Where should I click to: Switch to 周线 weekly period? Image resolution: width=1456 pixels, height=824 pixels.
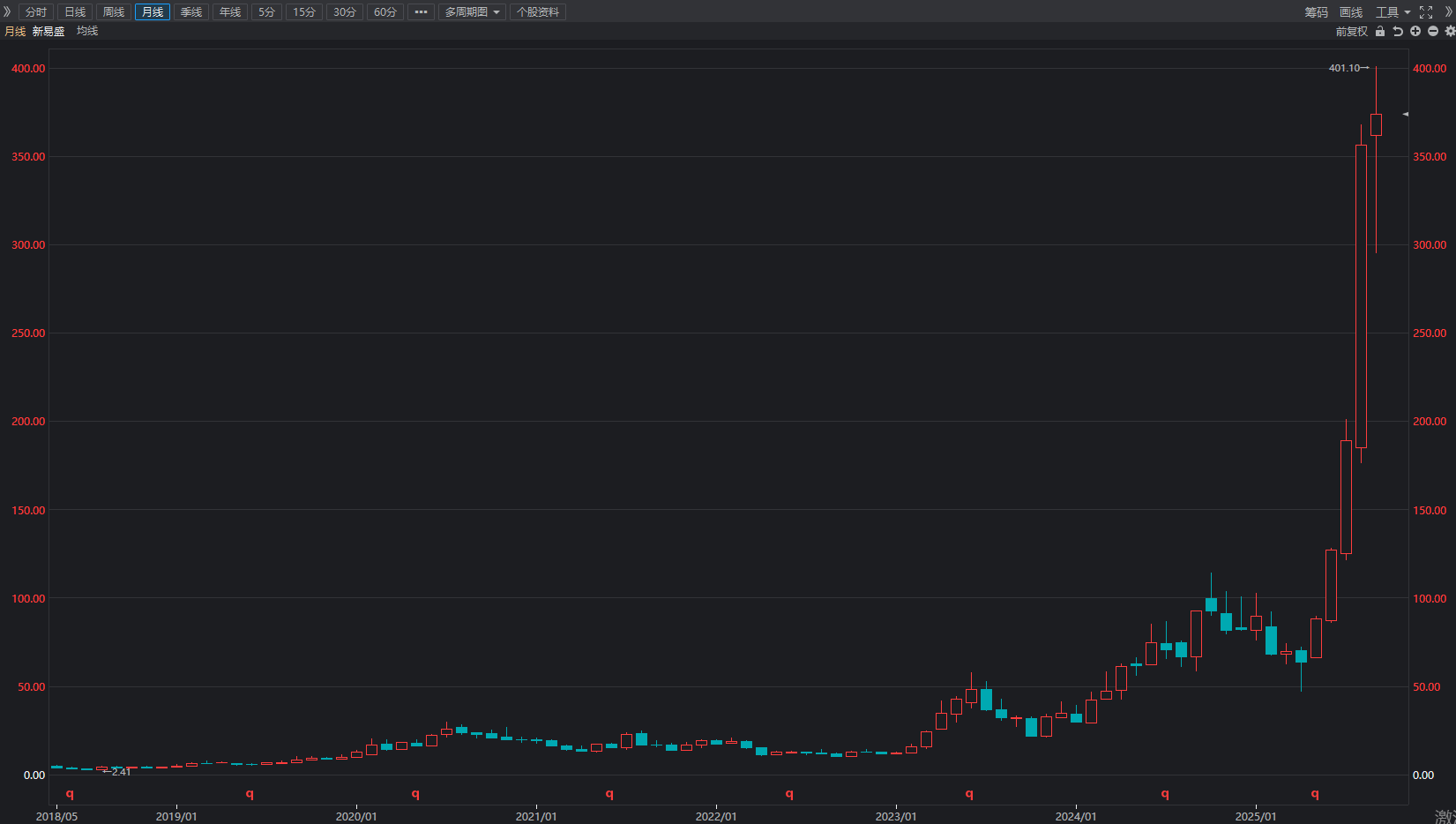pyautogui.click(x=114, y=12)
